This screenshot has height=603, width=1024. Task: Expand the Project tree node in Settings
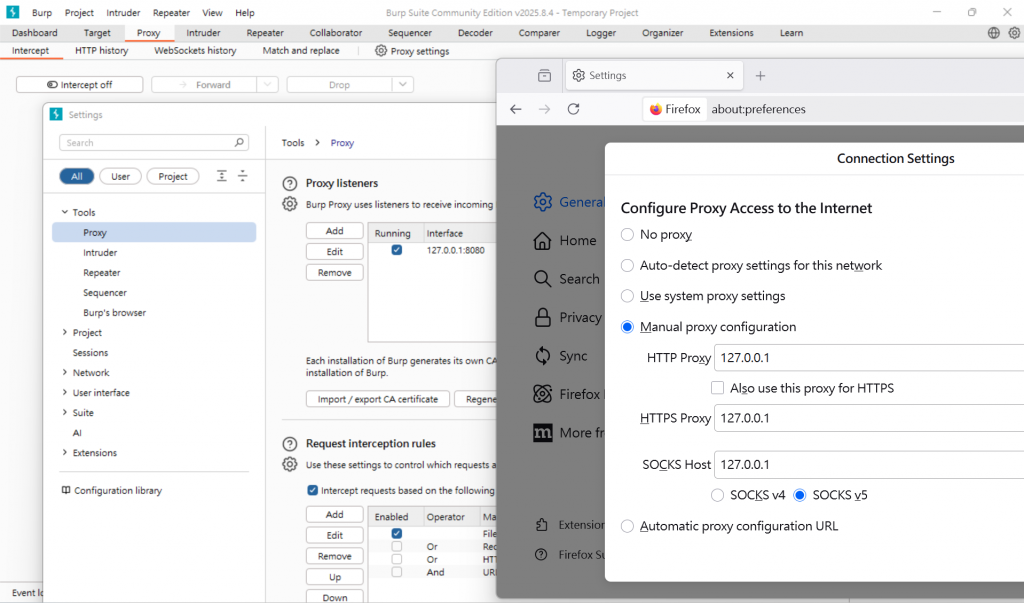pos(65,332)
